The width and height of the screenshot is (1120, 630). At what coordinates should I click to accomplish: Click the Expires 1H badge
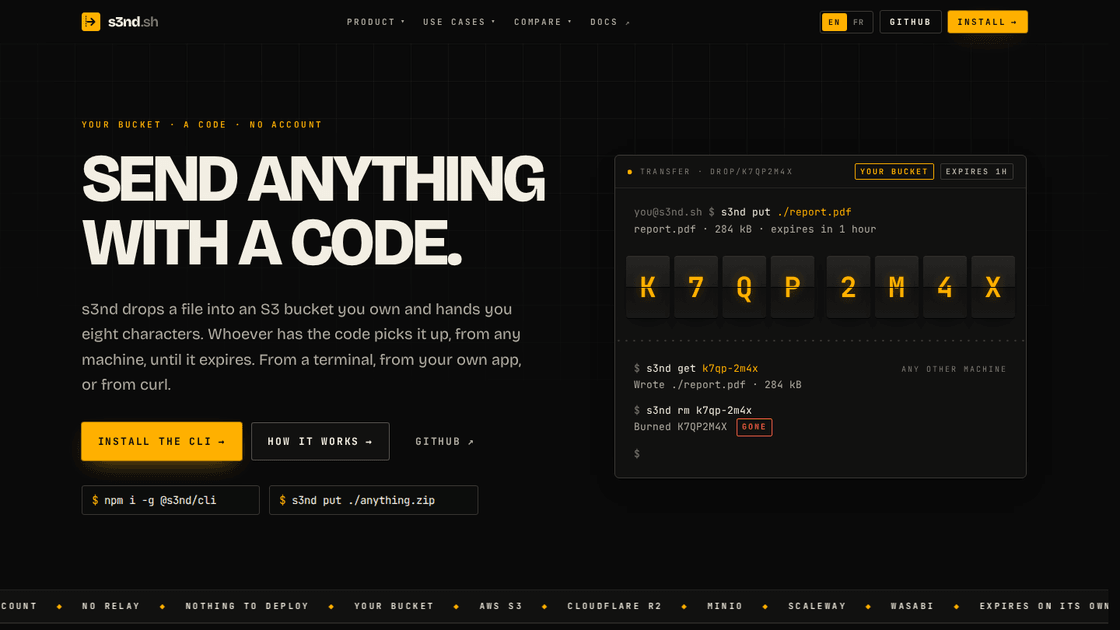976,171
